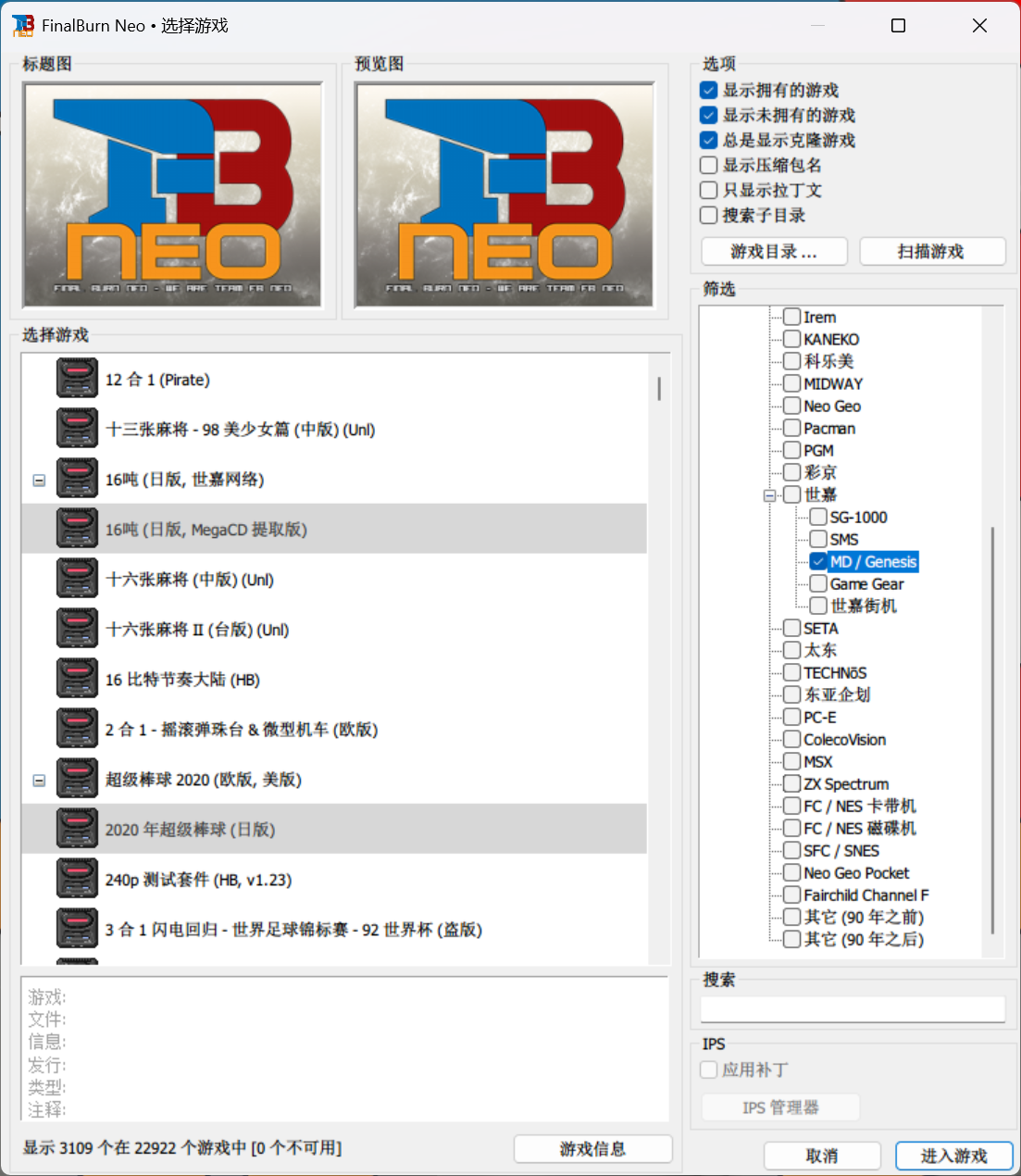Click the FinalBurn Neo title bar app icon

pyautogui.click(x=23, y=26)
